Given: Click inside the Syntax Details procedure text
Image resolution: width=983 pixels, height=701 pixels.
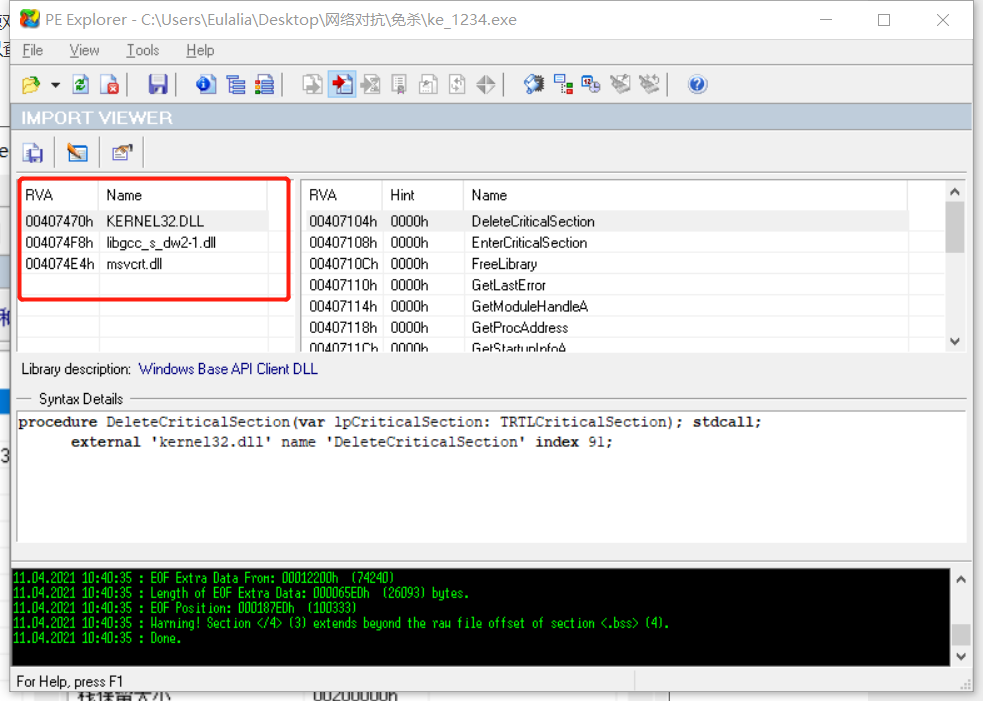Looking at the screenshot, I should (x=389, y=432).
